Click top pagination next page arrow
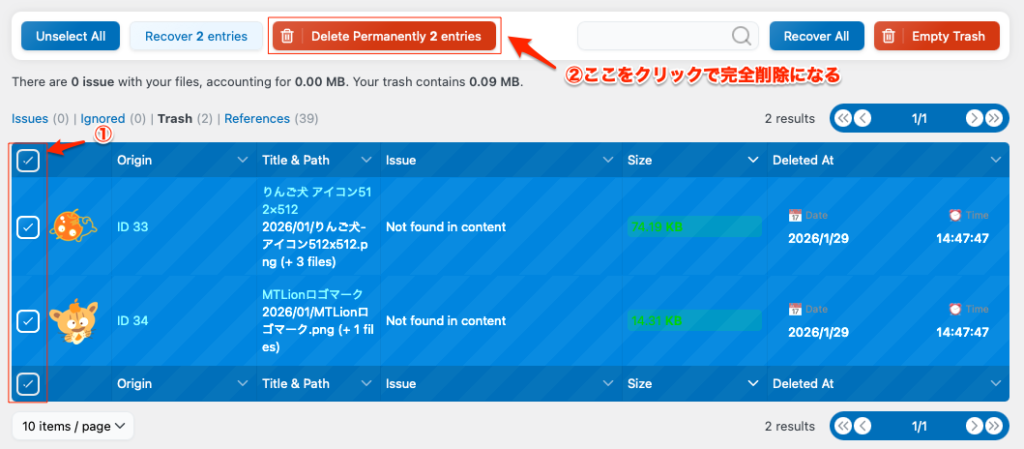This screenshot has height=449, width=1024. [973, 118]
